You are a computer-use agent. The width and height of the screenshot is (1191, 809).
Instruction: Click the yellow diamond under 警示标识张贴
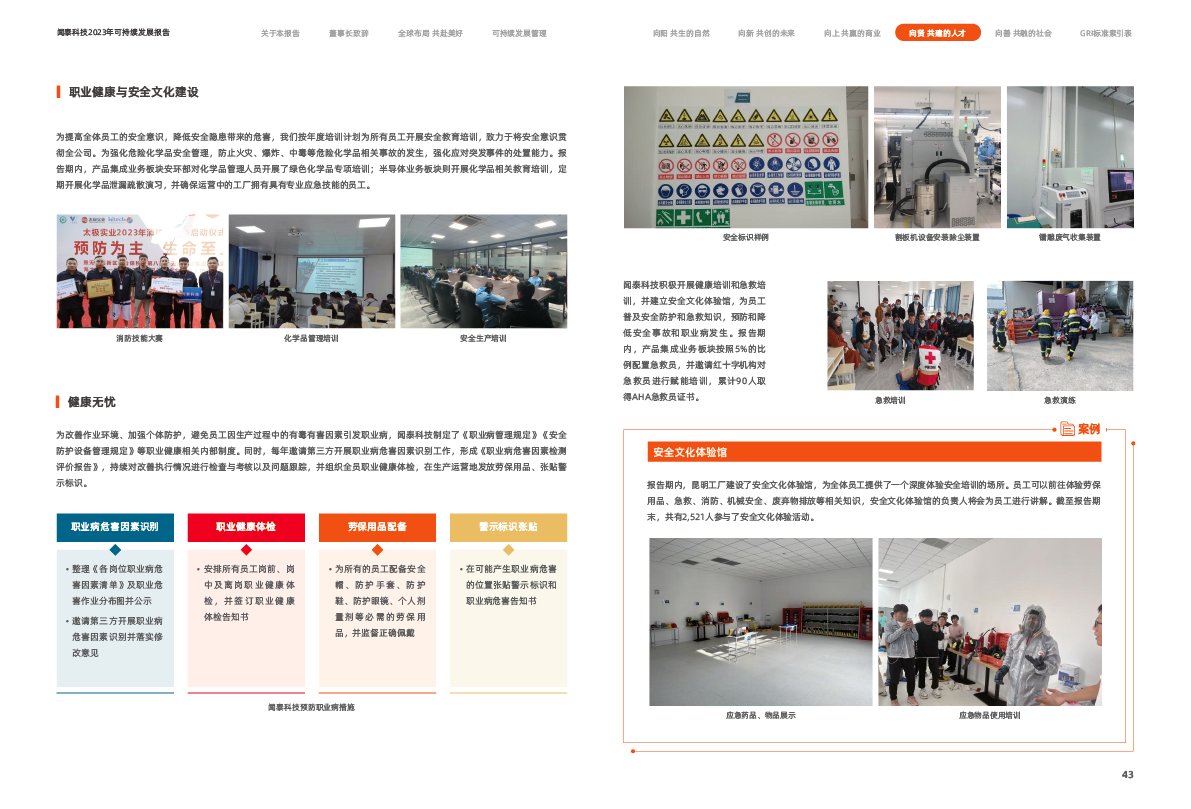pyautogui.click(x=508, y=549)
